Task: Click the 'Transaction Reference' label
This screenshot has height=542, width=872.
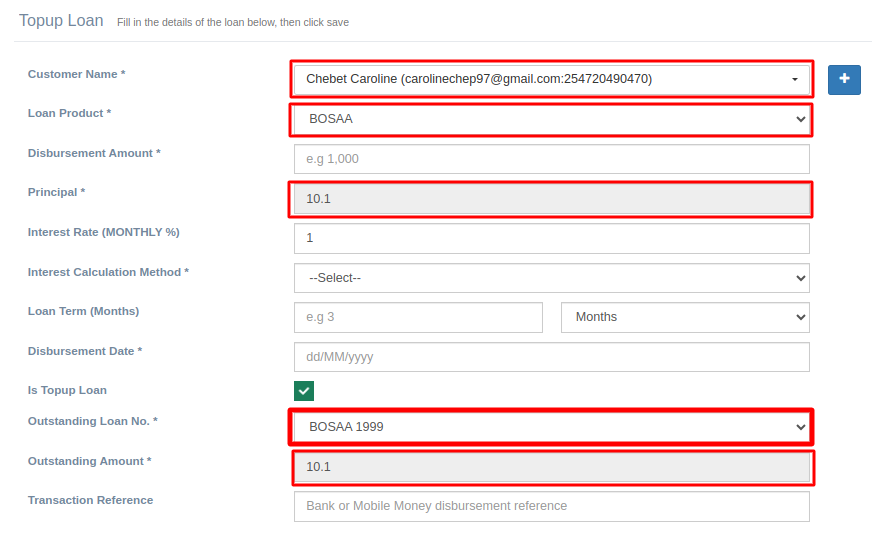Action: coord(90,500)
